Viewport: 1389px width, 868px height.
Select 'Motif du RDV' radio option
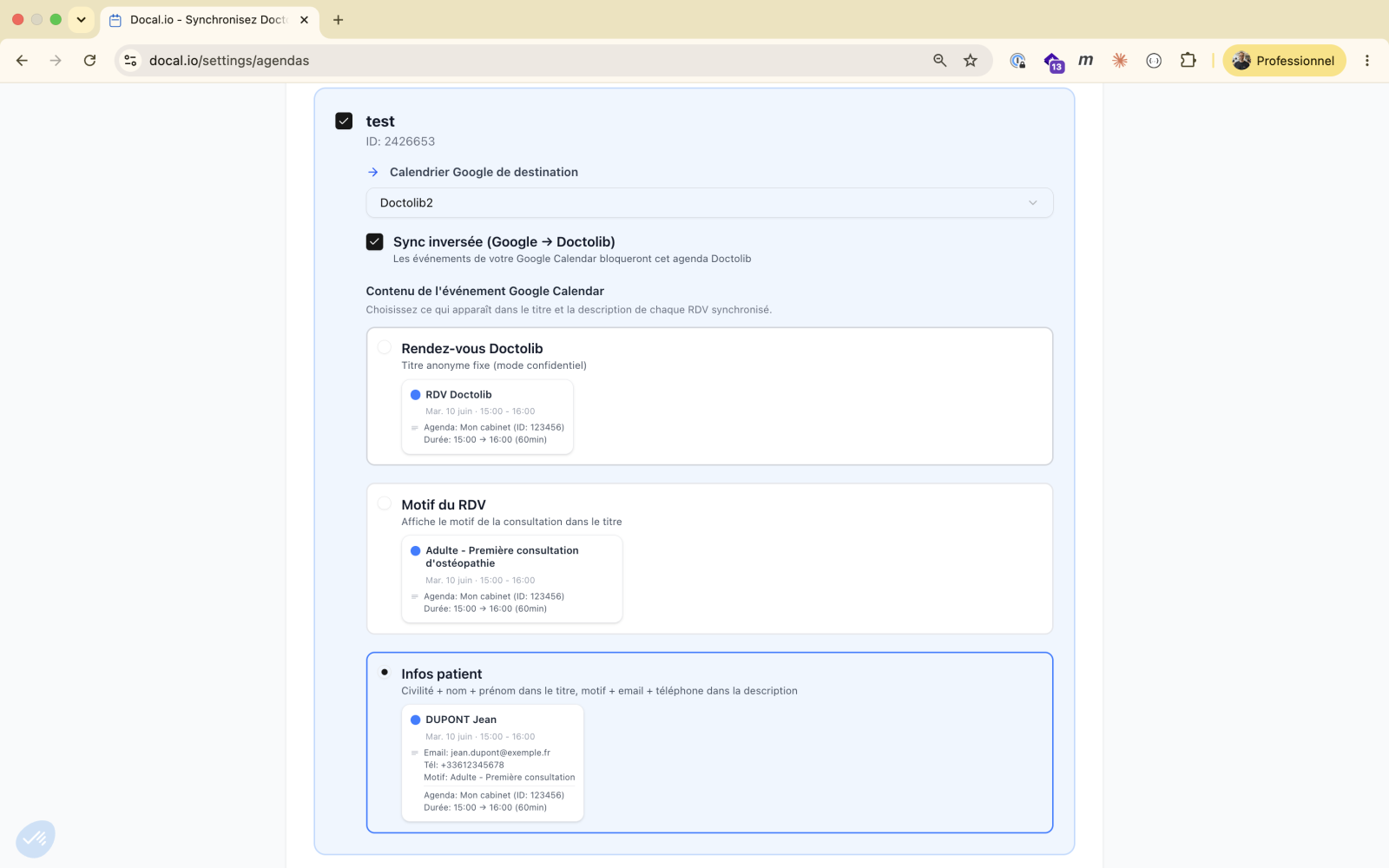(x=385, y=503)
